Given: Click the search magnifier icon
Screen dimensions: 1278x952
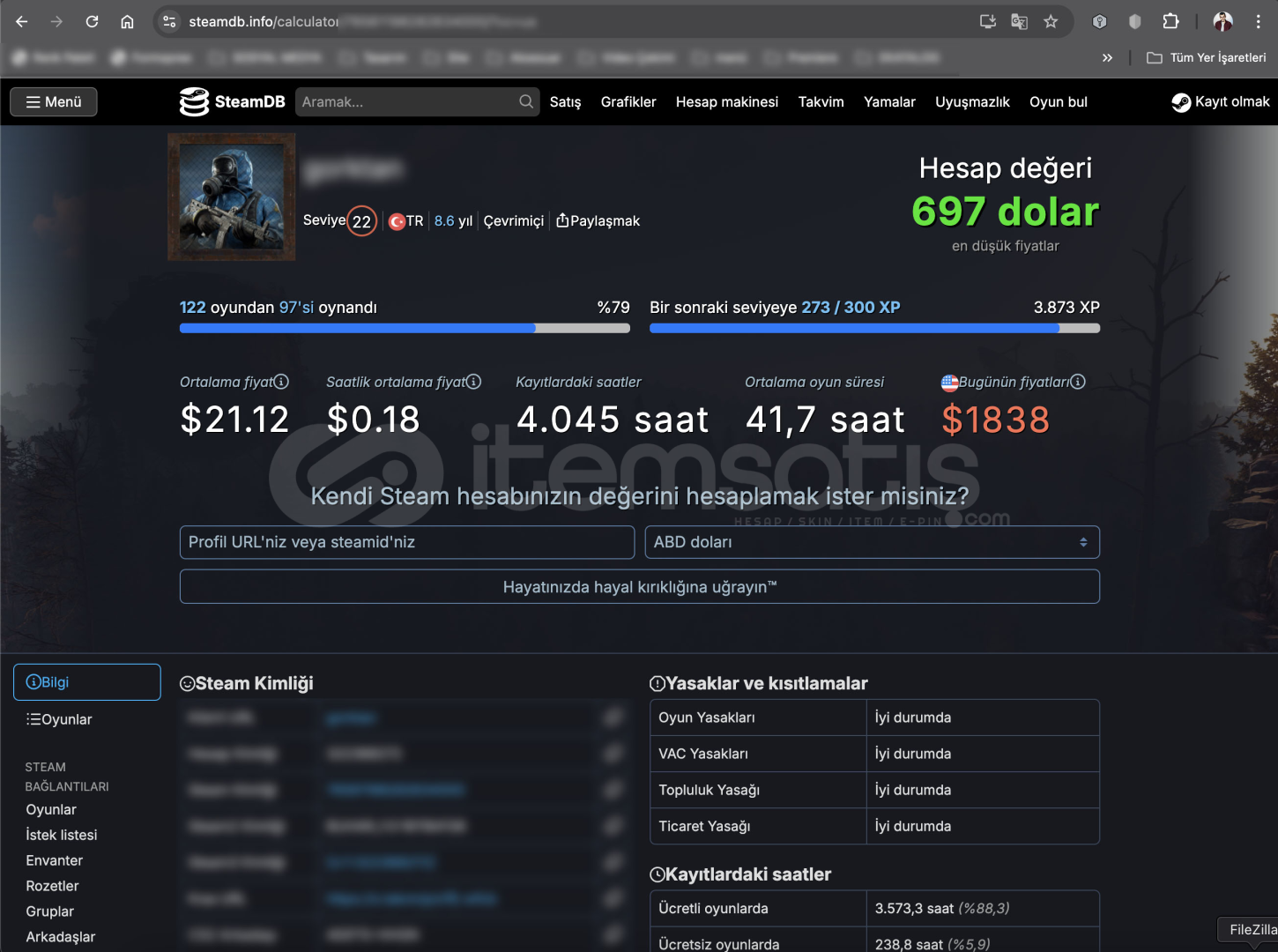Looking at the screenshot, I should (x=526, y=101).
